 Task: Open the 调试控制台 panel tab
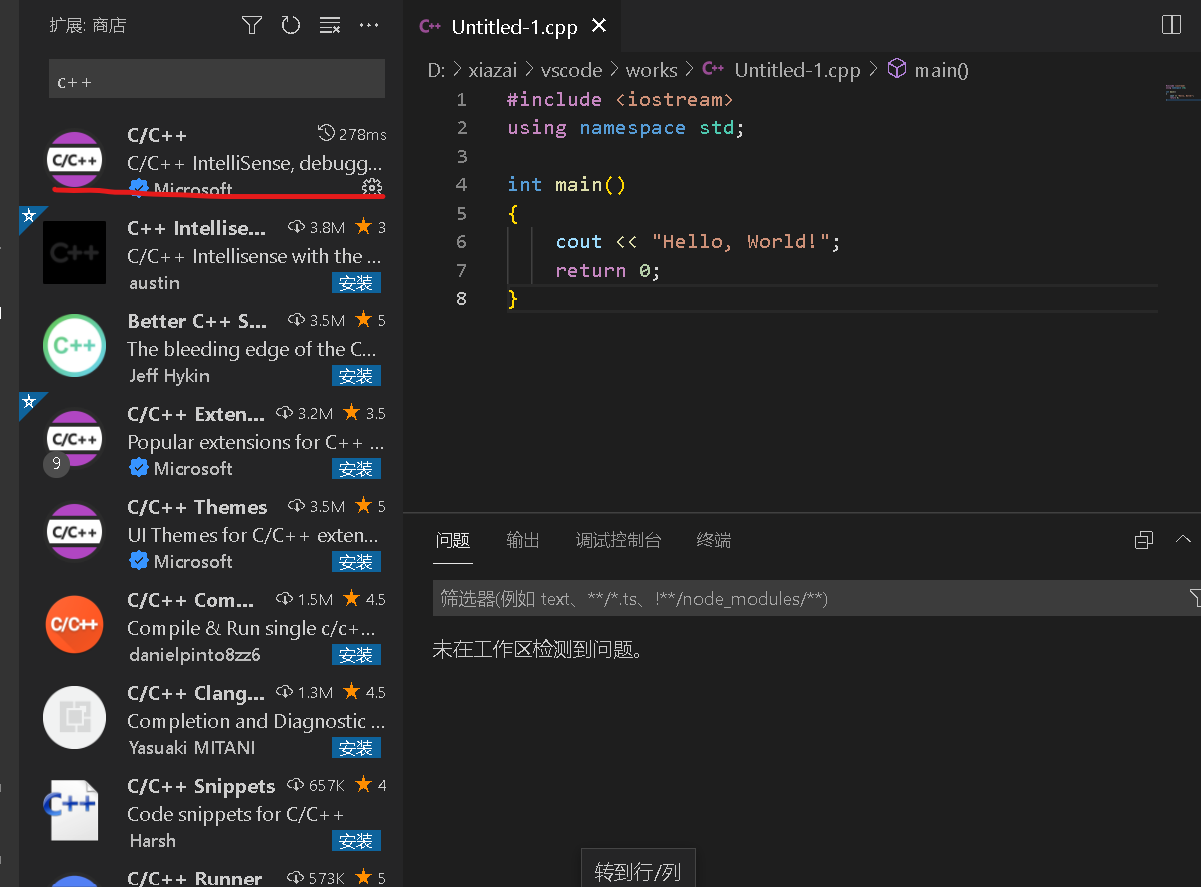(619, 540)
